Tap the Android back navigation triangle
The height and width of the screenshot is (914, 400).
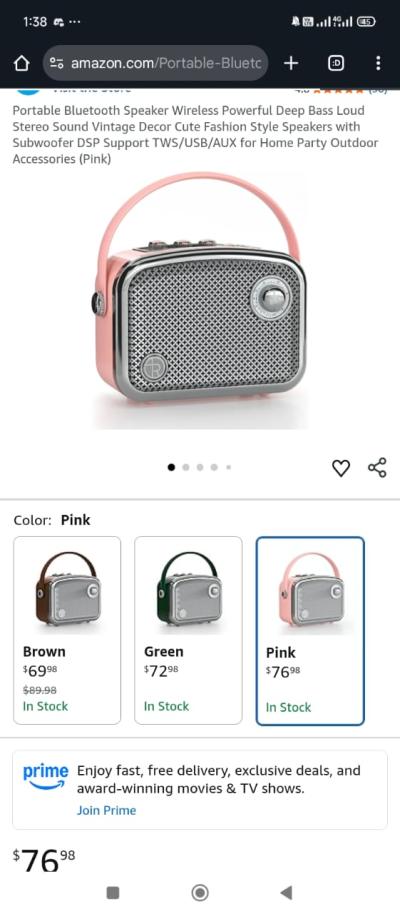[x=286, y=892]
